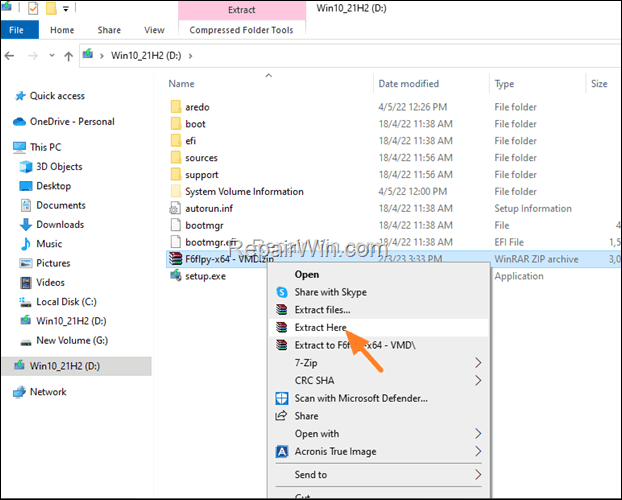Sort by the Type column header

pos(504,84)
